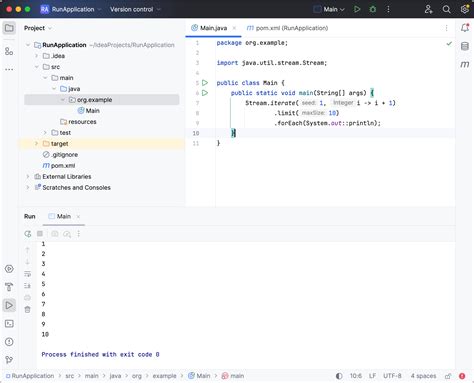Click the inspection checkmark in editor
474x383 pixels.
pyautogui.click(x=449, y=43)
